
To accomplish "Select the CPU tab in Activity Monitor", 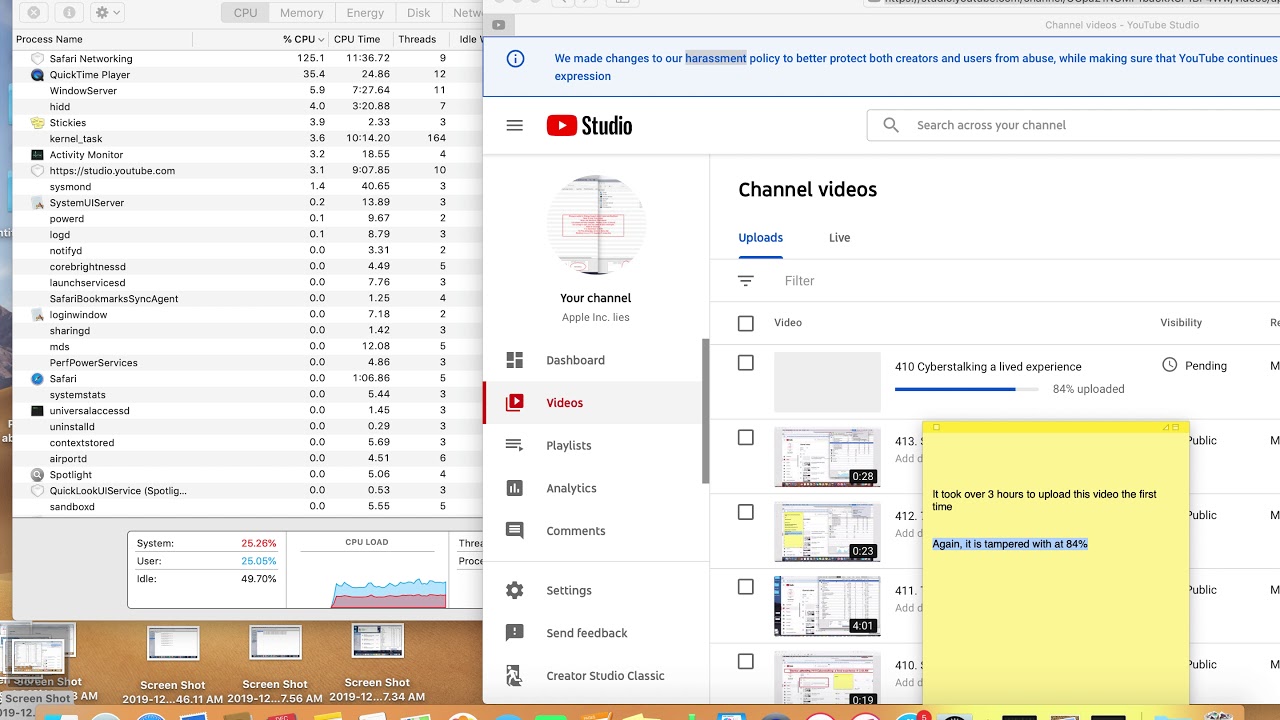I will pyautogui.click(x=245, y=13).
